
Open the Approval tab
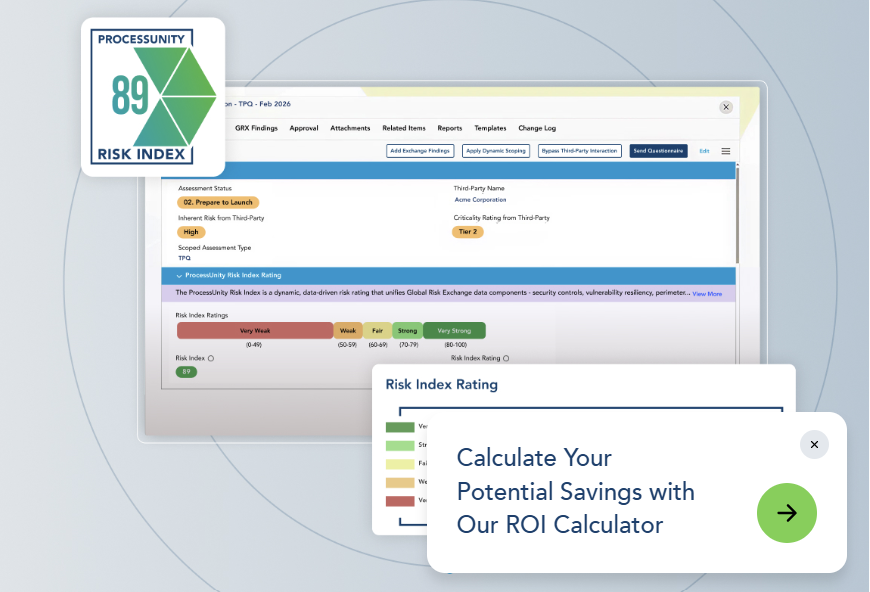pyautogui.click(x=304, y=128)
